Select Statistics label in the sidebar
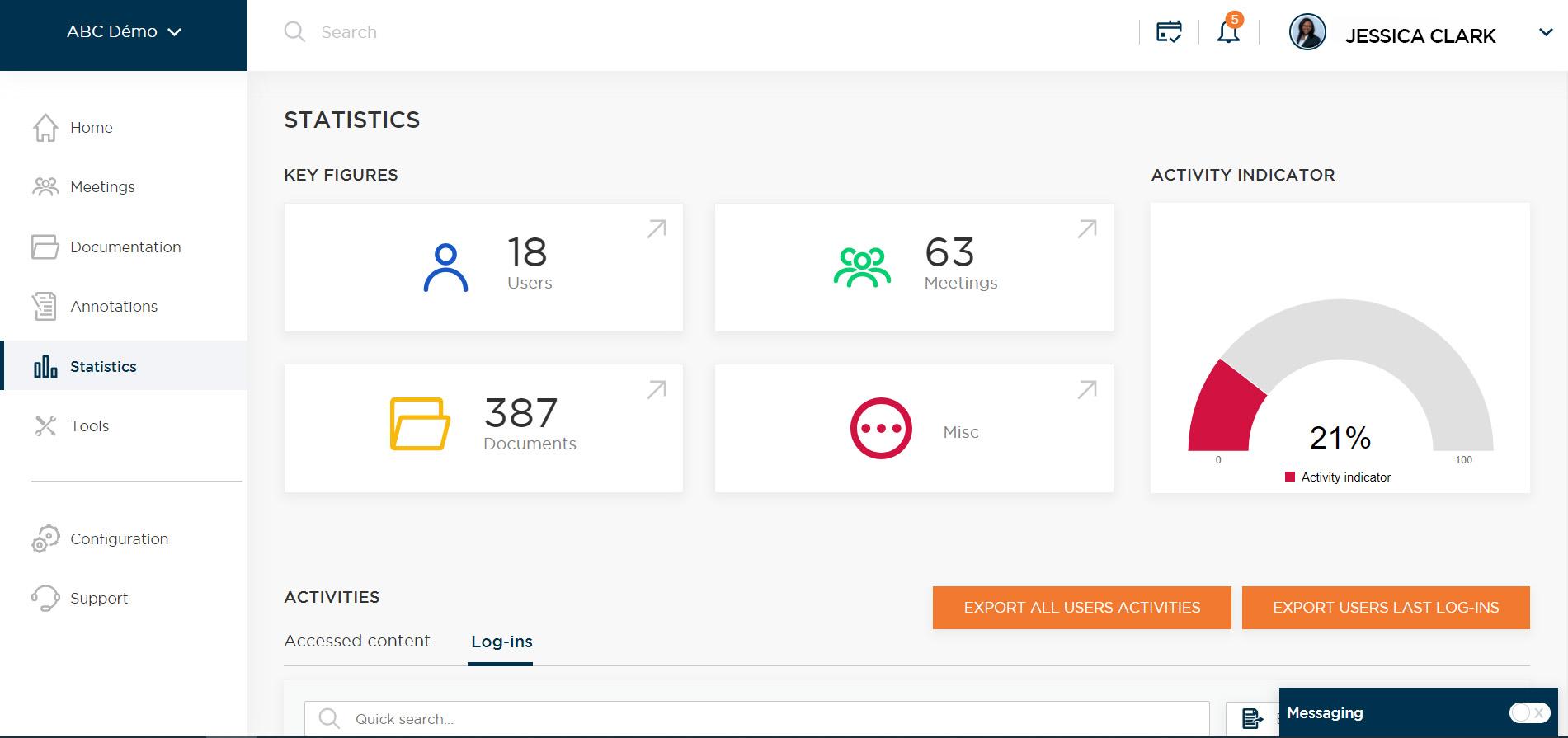 tap(103, 366)
